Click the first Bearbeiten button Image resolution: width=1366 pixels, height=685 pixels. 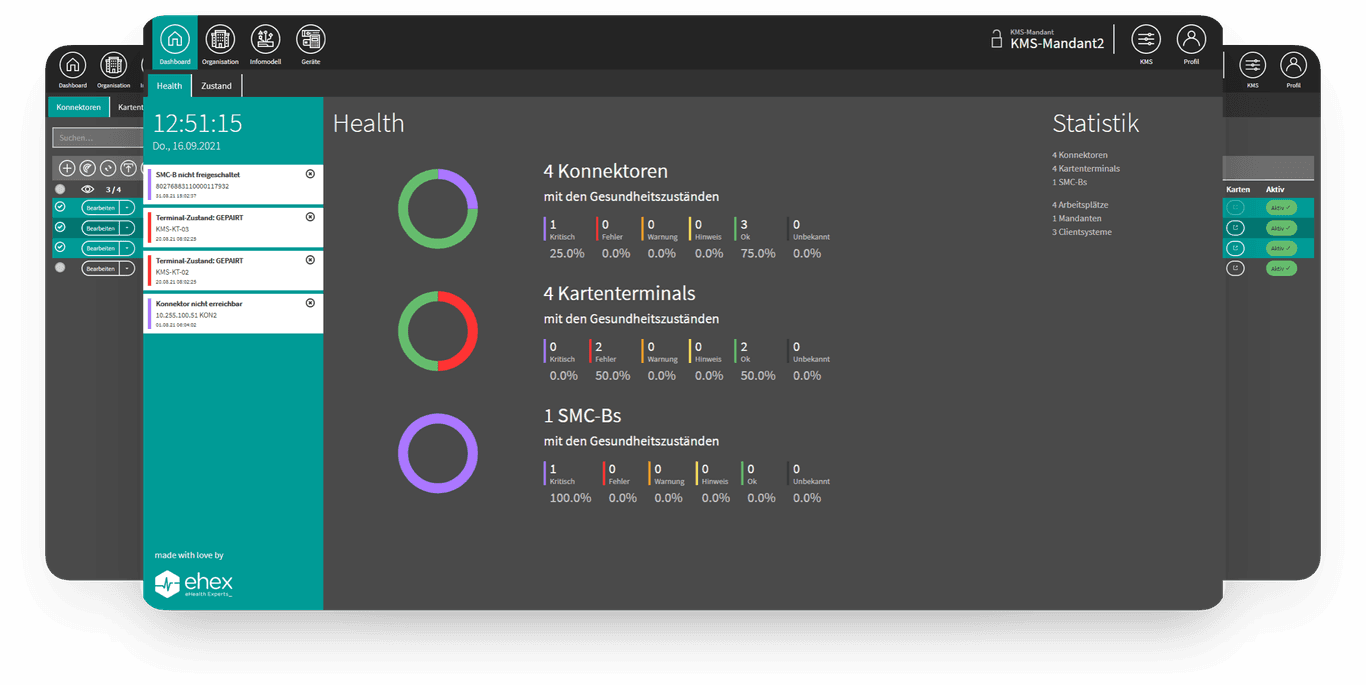point(101,208)
